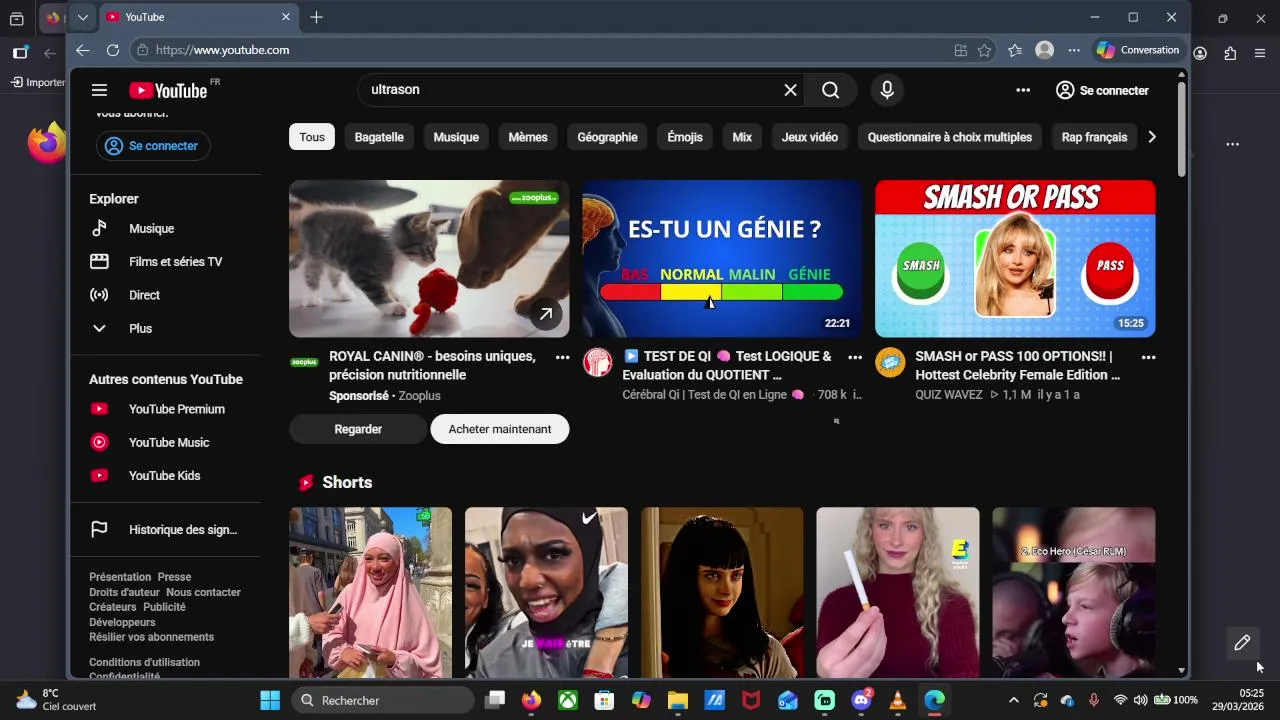Open the Edge profile avatar
Viewport: 1280px width, 720px height.
coord(1045,50)
